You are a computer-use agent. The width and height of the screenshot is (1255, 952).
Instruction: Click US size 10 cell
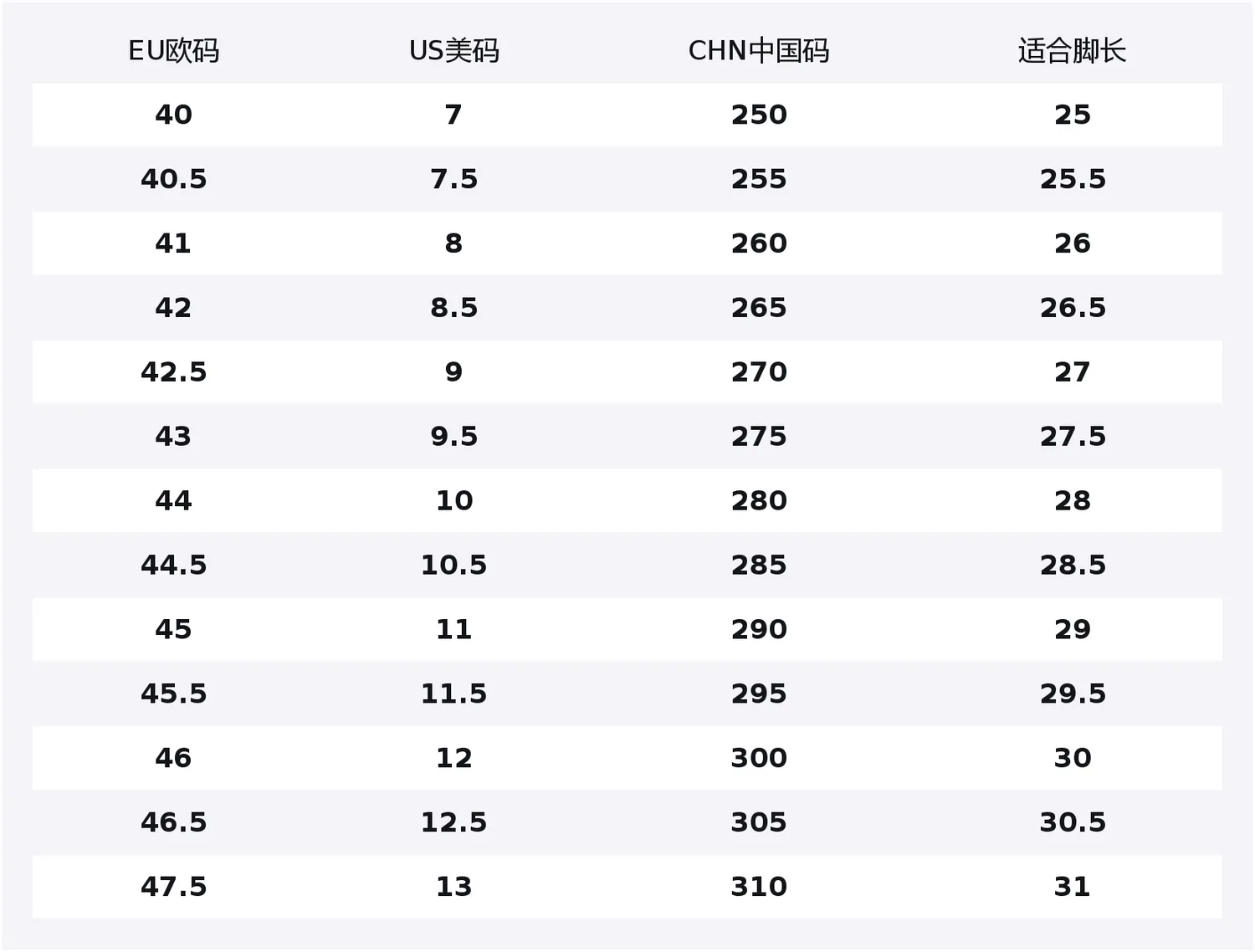(x=453, y=501)
